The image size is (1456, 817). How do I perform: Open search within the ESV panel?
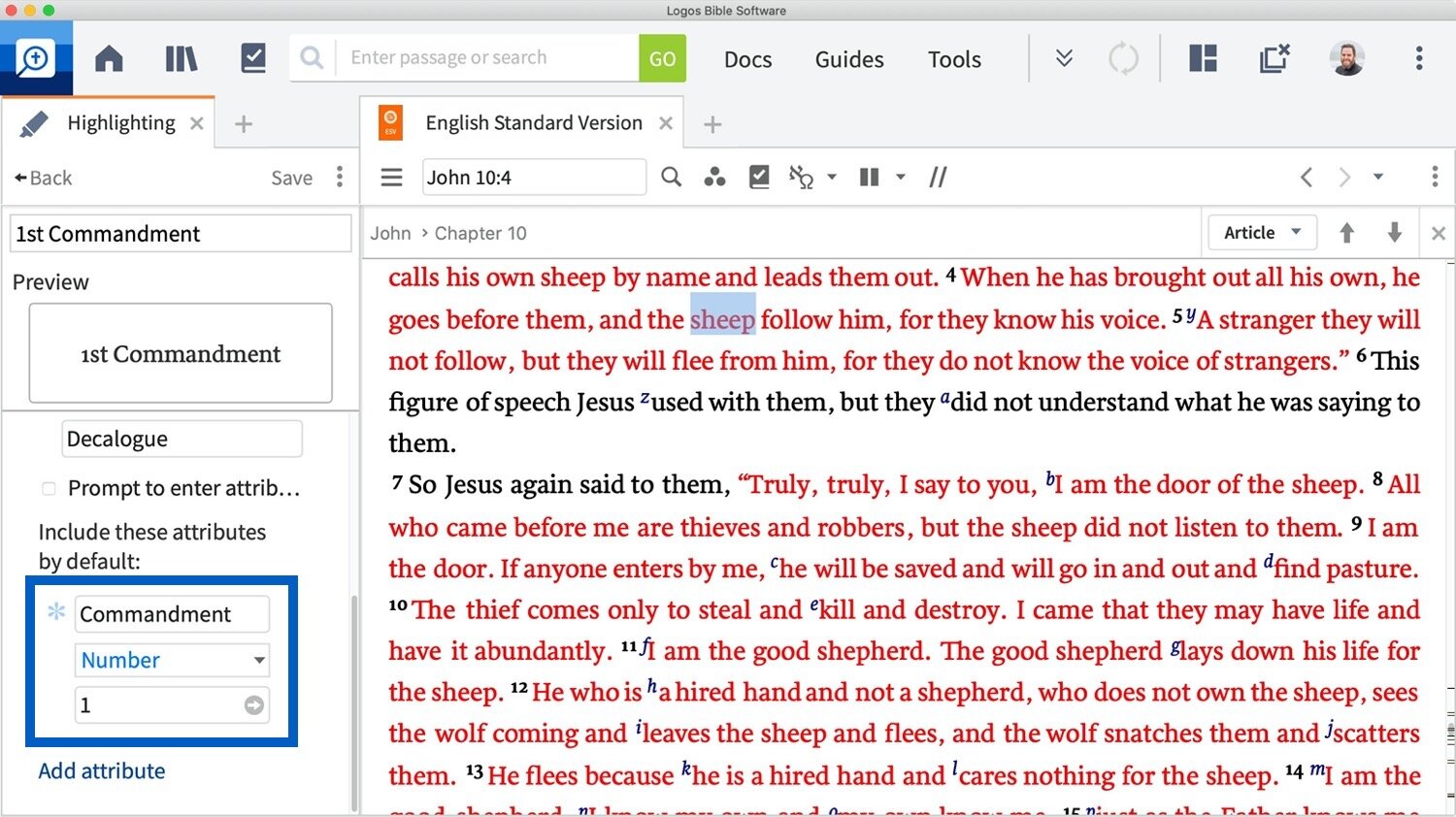[x=671, y=177]
